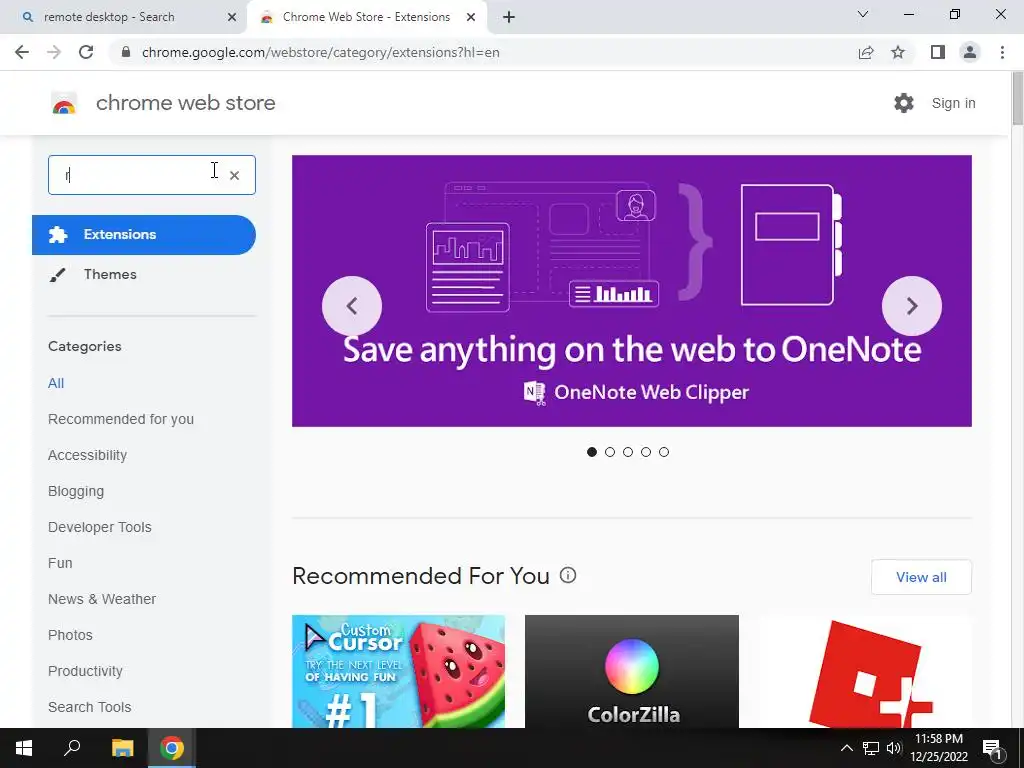Open the Custom Cursor extension card
Viewport: 1024px width, 768px height.
(x=398, y=671)
